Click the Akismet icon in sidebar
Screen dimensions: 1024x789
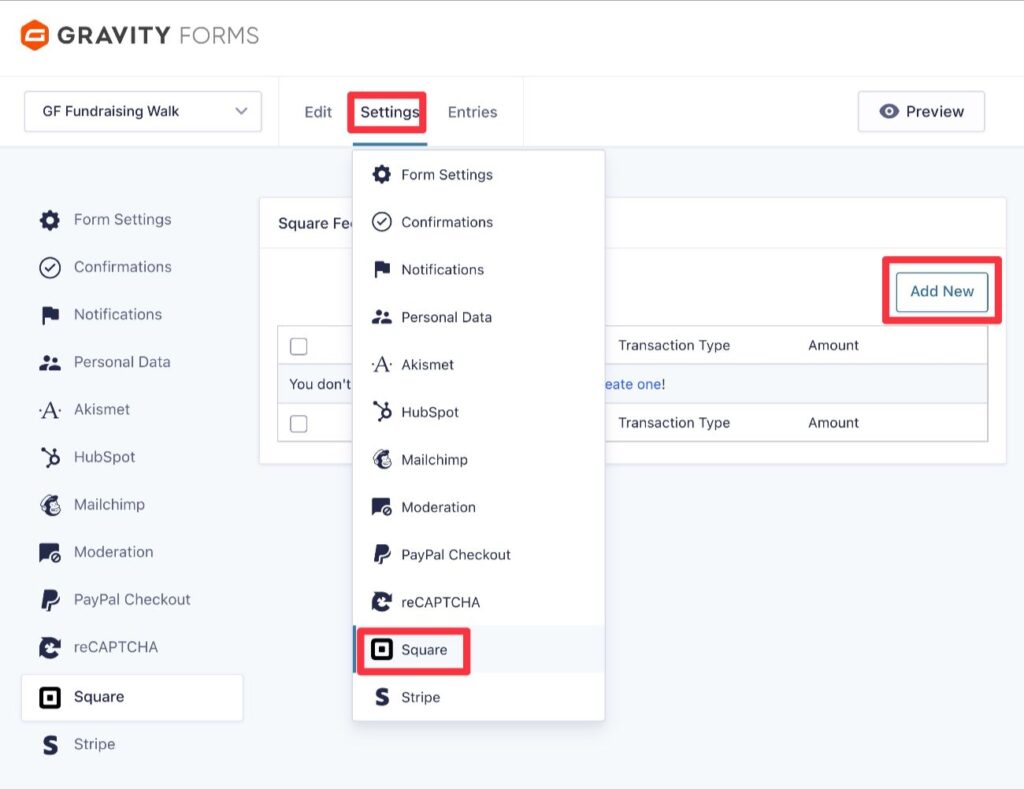point(50,410)
